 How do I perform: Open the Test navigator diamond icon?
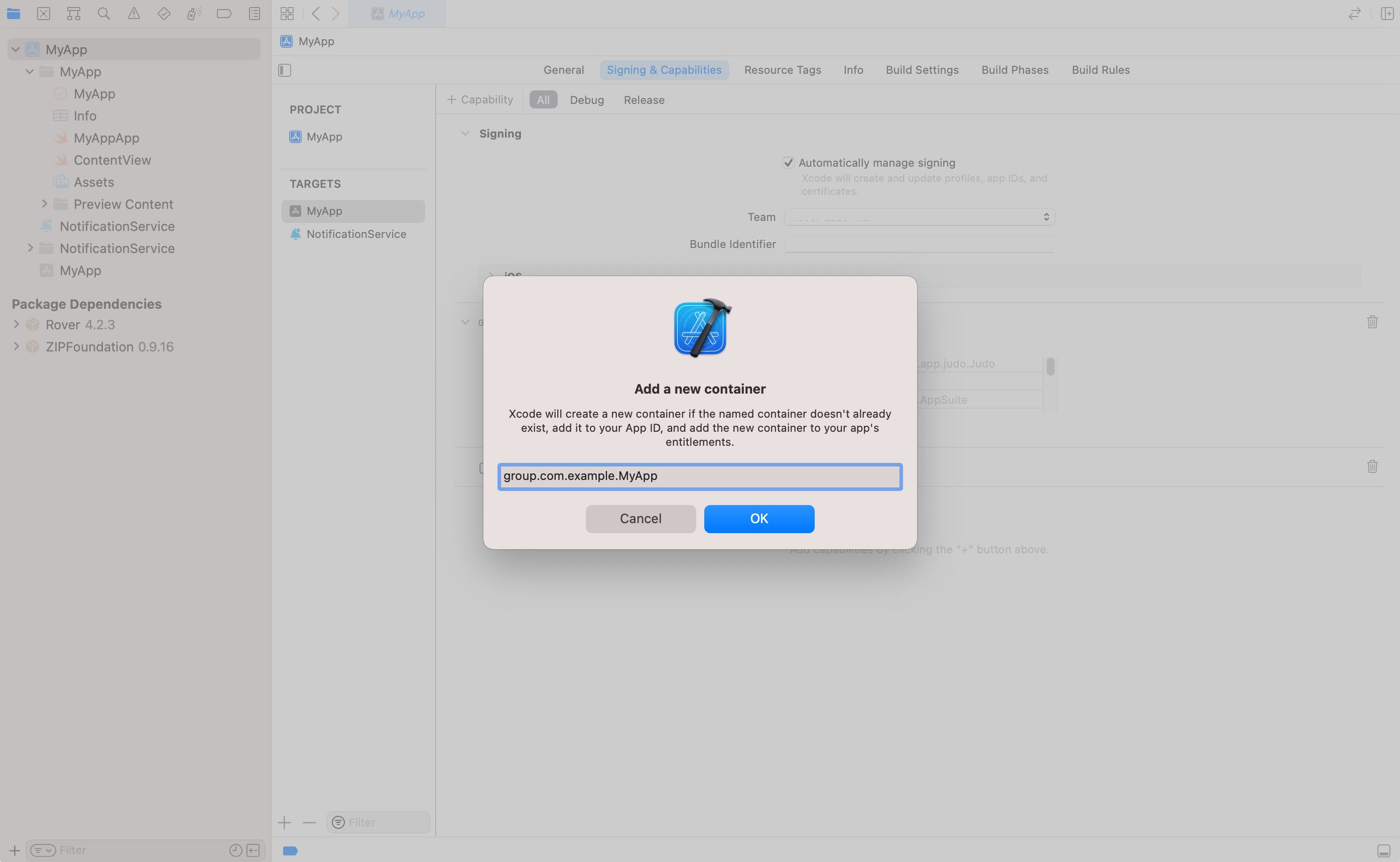(164, 13)
